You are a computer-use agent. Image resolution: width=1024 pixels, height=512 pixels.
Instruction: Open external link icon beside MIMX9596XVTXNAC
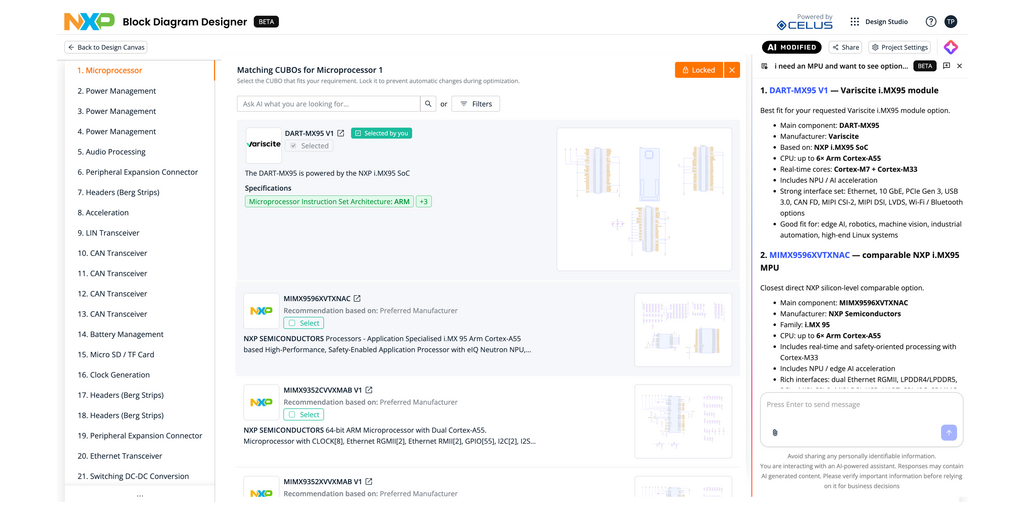pyautogui.click(x=357, y=298)
